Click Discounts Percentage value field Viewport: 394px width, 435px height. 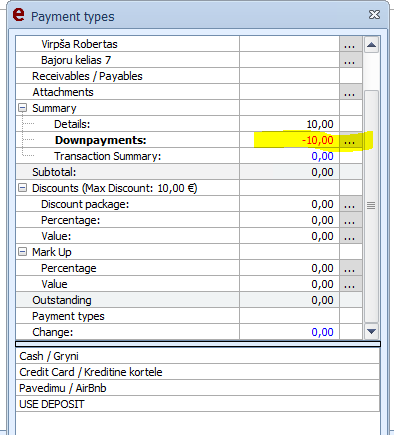(x=289, y=220)
